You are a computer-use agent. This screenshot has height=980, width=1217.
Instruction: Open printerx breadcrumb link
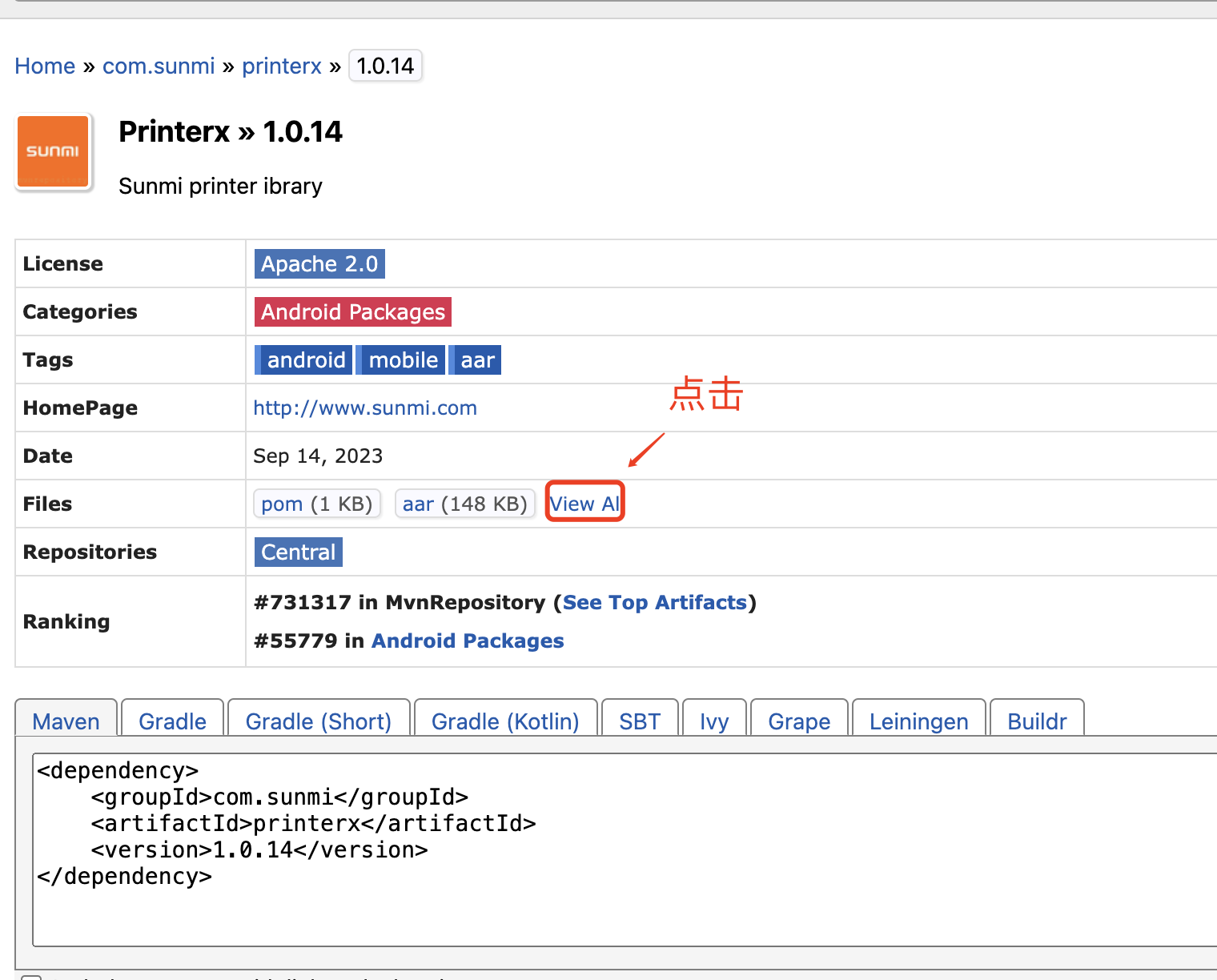coord(282,66)
